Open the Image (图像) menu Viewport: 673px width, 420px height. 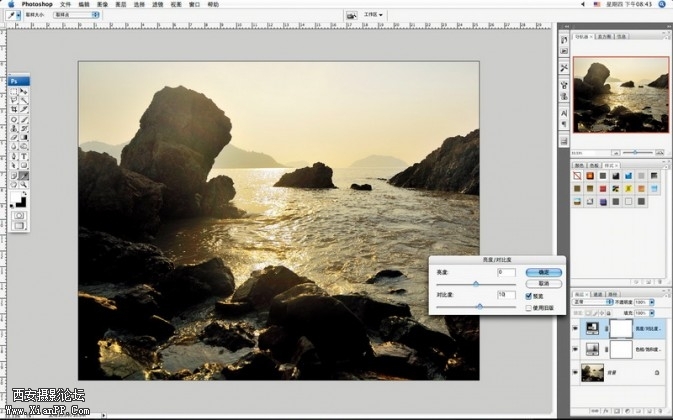(103, 5)
